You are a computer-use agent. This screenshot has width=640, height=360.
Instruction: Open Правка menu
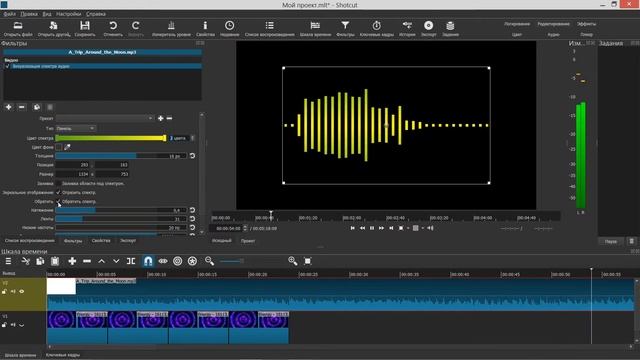[29, 14]
